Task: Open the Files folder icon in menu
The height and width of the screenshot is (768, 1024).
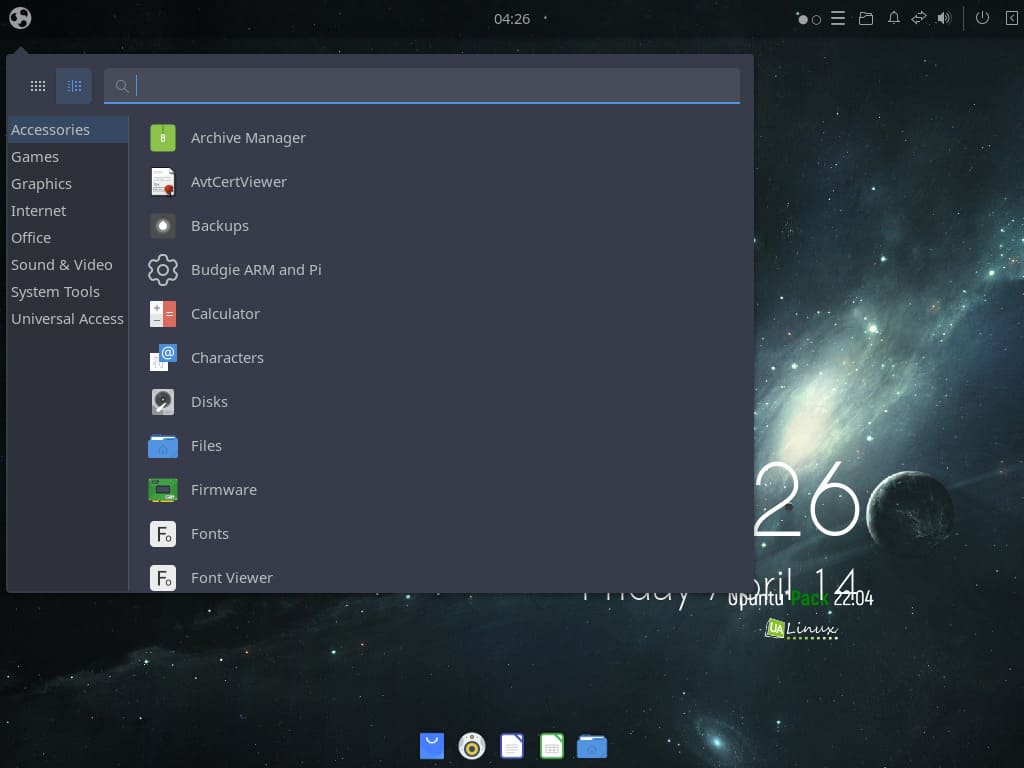Action: click(163, 446)
